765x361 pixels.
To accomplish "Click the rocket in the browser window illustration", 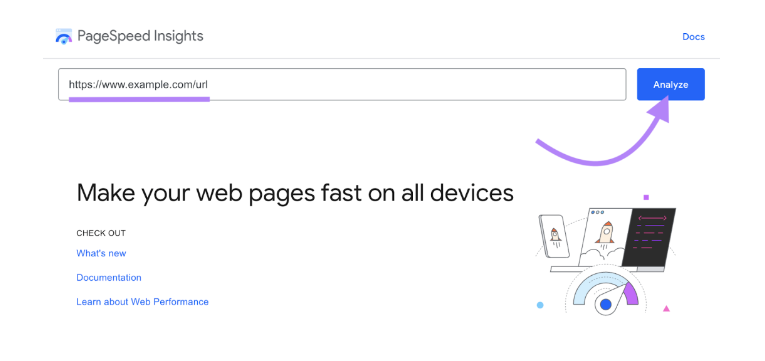I will tap(605, 232).
